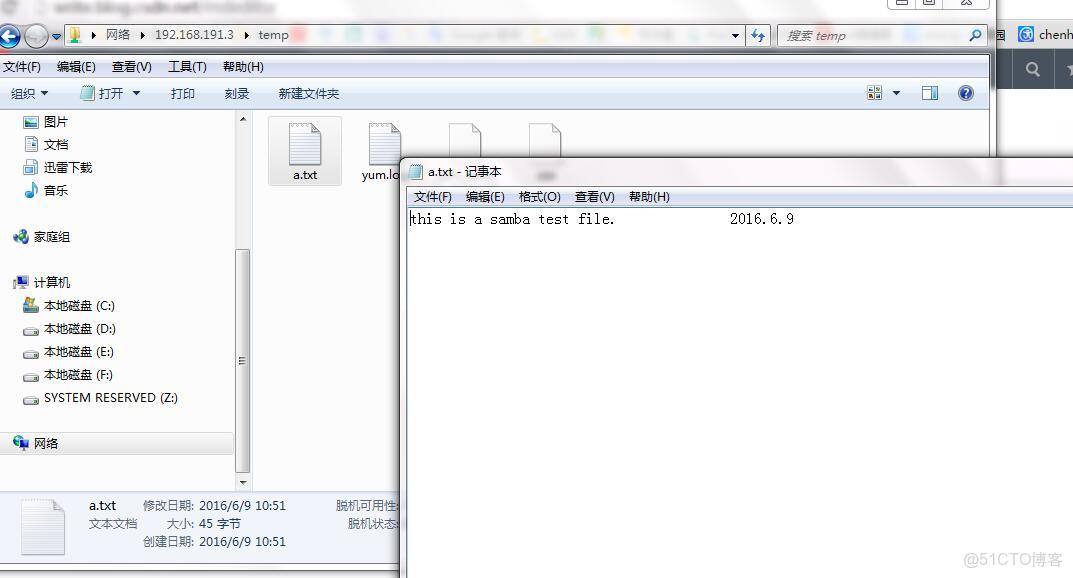Click 打开 button in Explorer toolbar
Viewport: 1073px width, 578px height.
coord(102,93)
